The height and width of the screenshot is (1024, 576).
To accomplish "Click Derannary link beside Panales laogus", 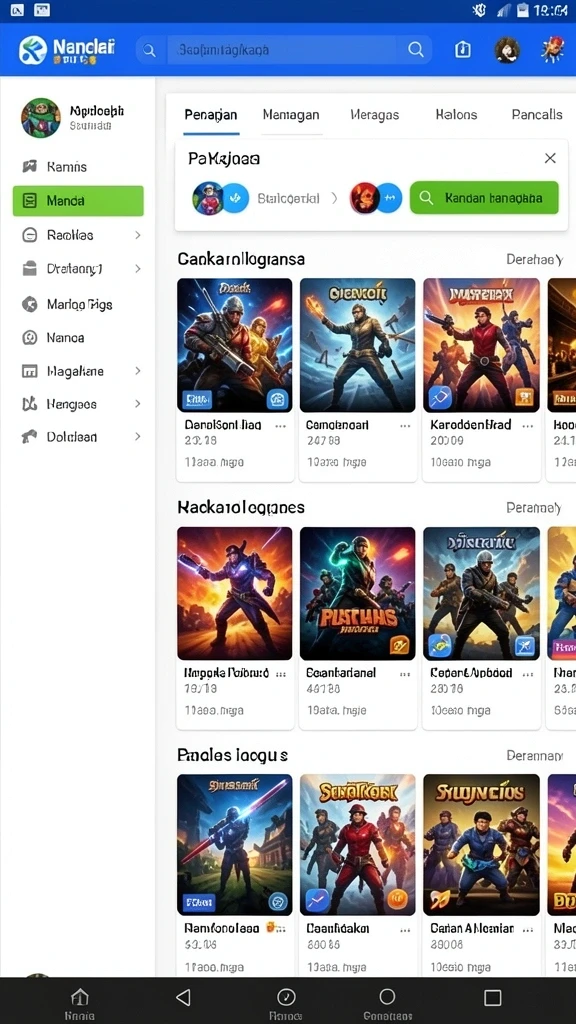I will click(x=535, y=756).
